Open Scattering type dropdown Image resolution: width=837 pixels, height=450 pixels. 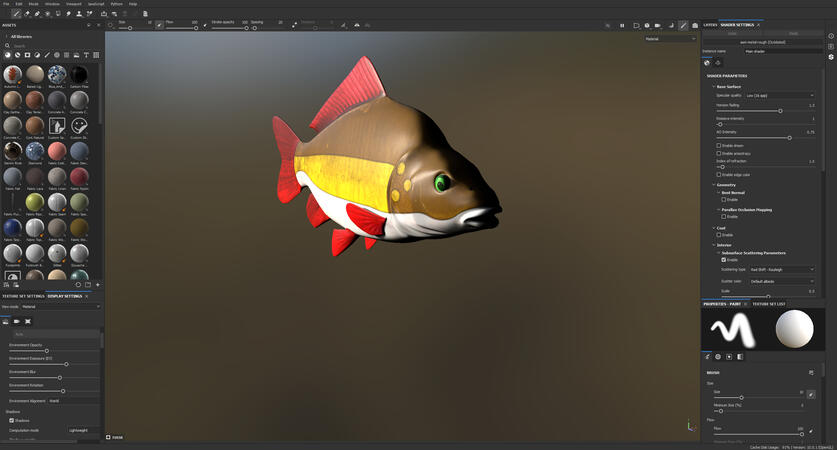780,269
